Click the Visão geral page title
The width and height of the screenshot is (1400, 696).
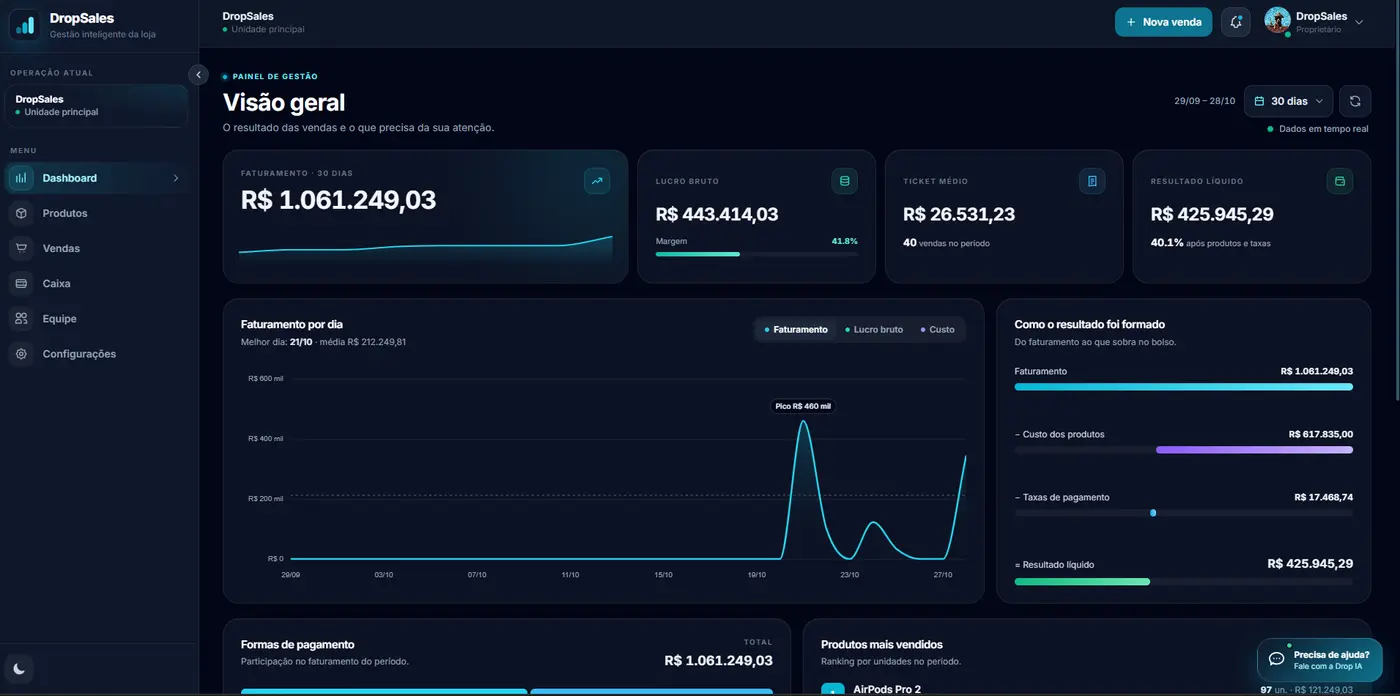(x=284, y=102)
